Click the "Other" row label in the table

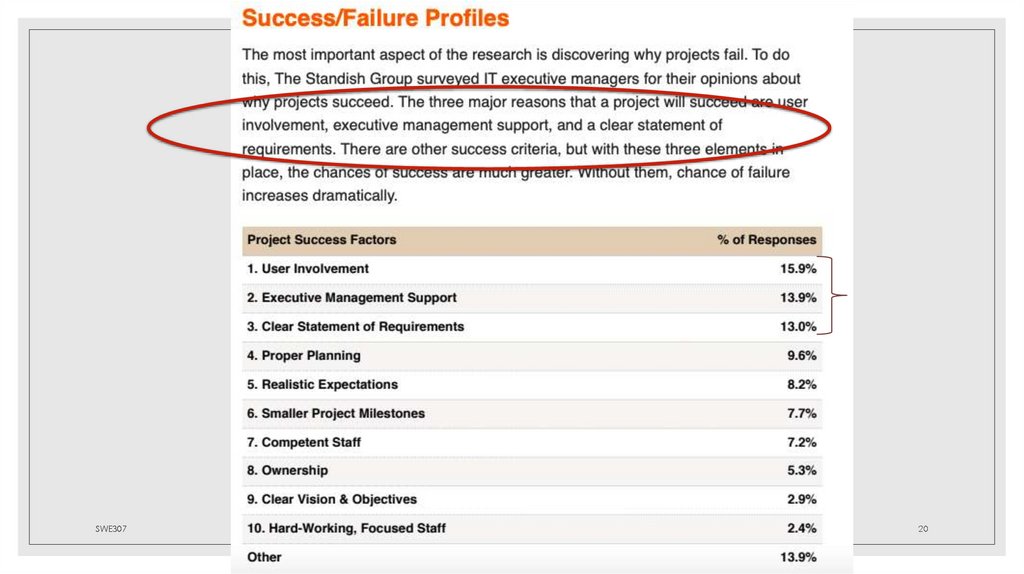pos(264,558)
